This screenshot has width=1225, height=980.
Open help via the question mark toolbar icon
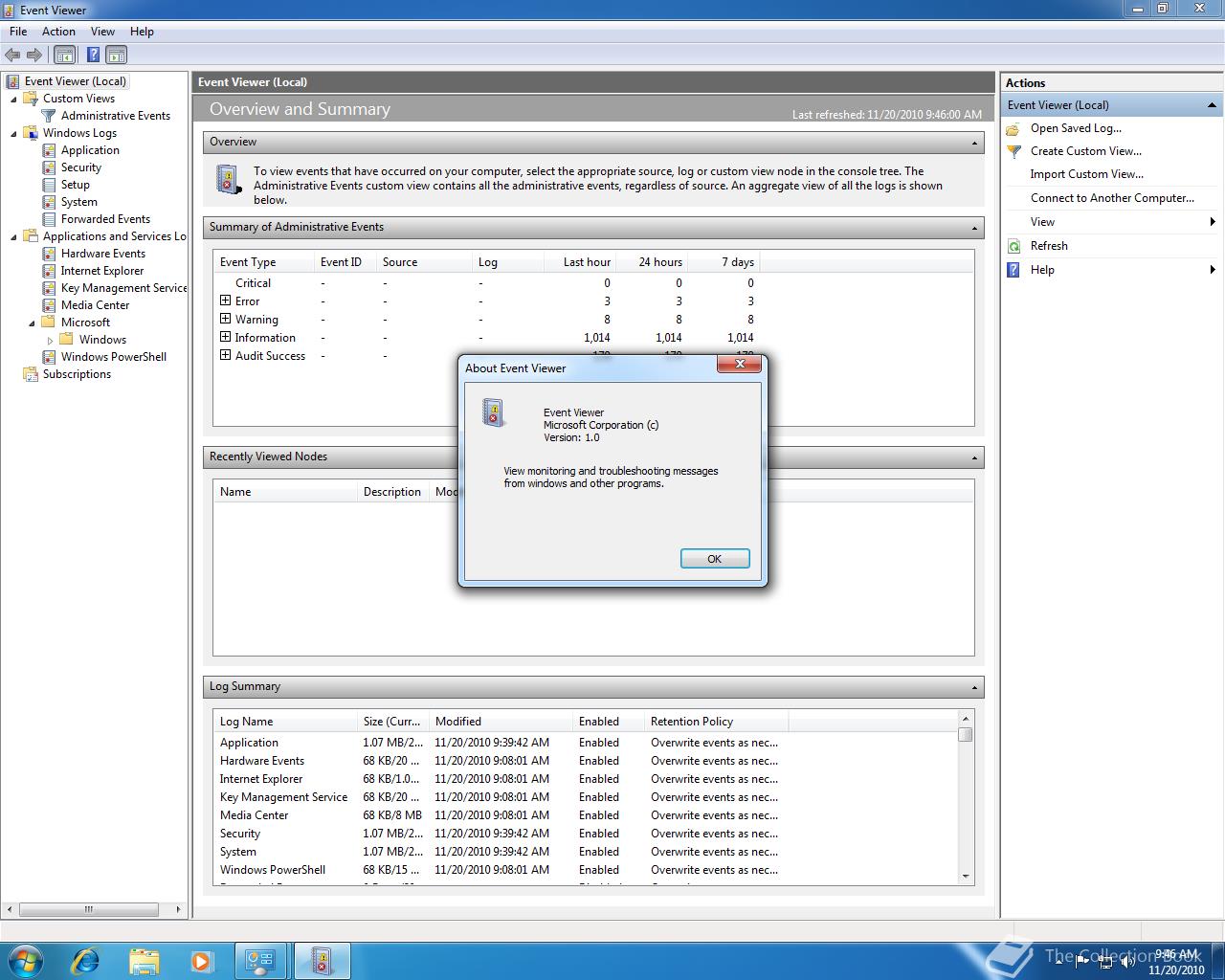(x=92, y=55)
